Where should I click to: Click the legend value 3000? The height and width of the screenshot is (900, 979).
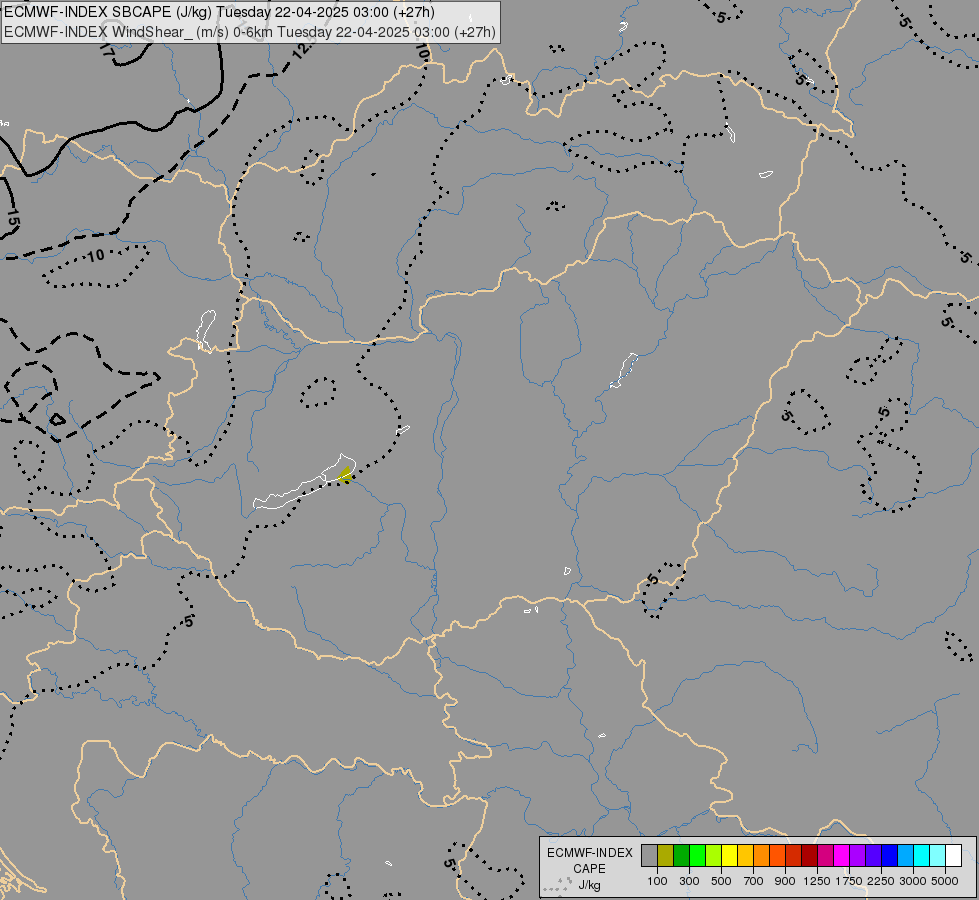(913, 881)
